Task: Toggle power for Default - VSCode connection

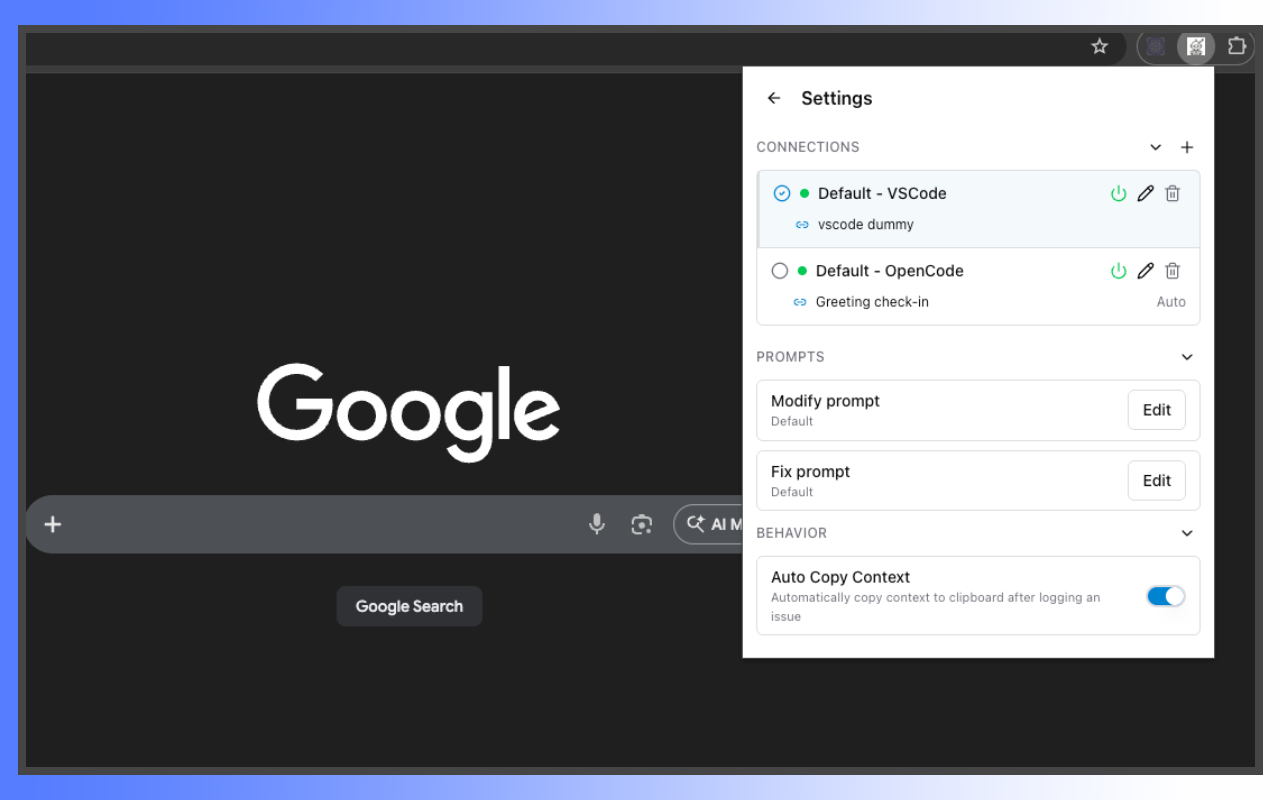Action: (x=1119, y=193)
